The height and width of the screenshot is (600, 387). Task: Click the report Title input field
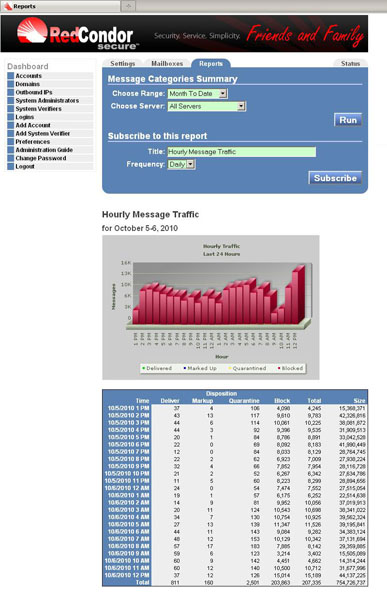[x=242, y=152]
